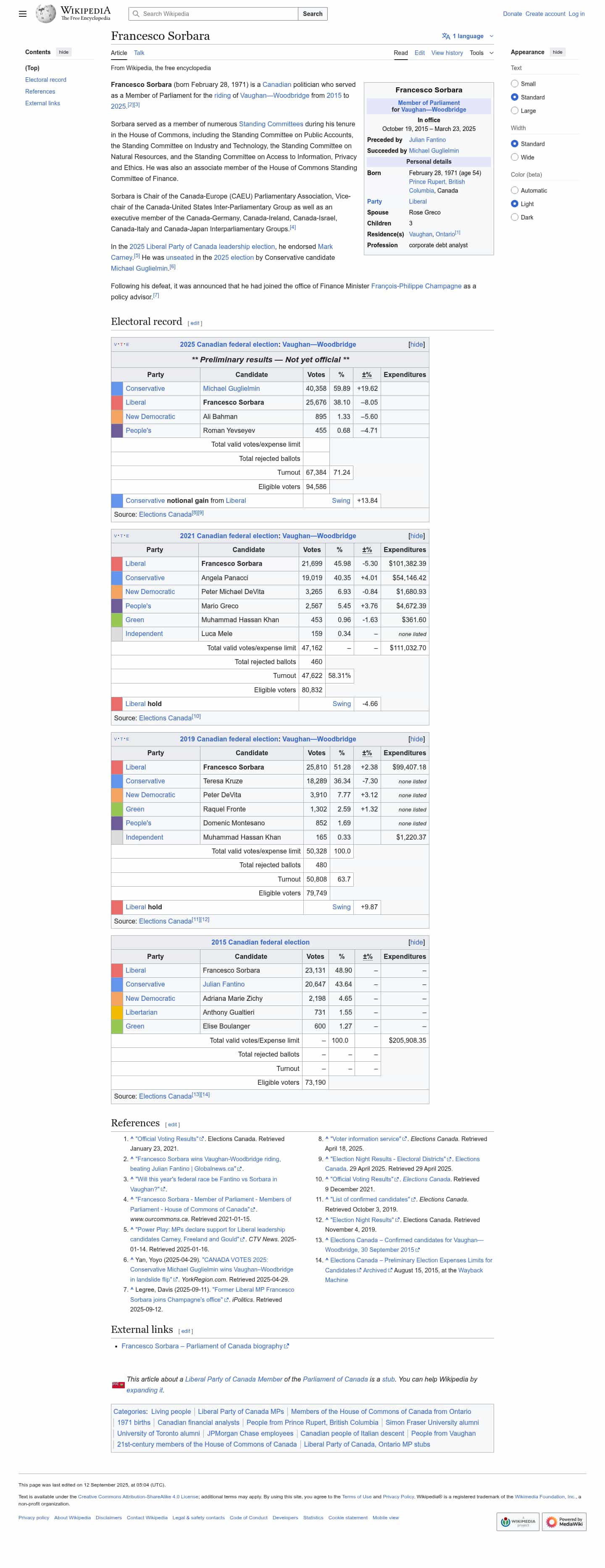
Task: Select the Read tab
Action: coord(401,53)
